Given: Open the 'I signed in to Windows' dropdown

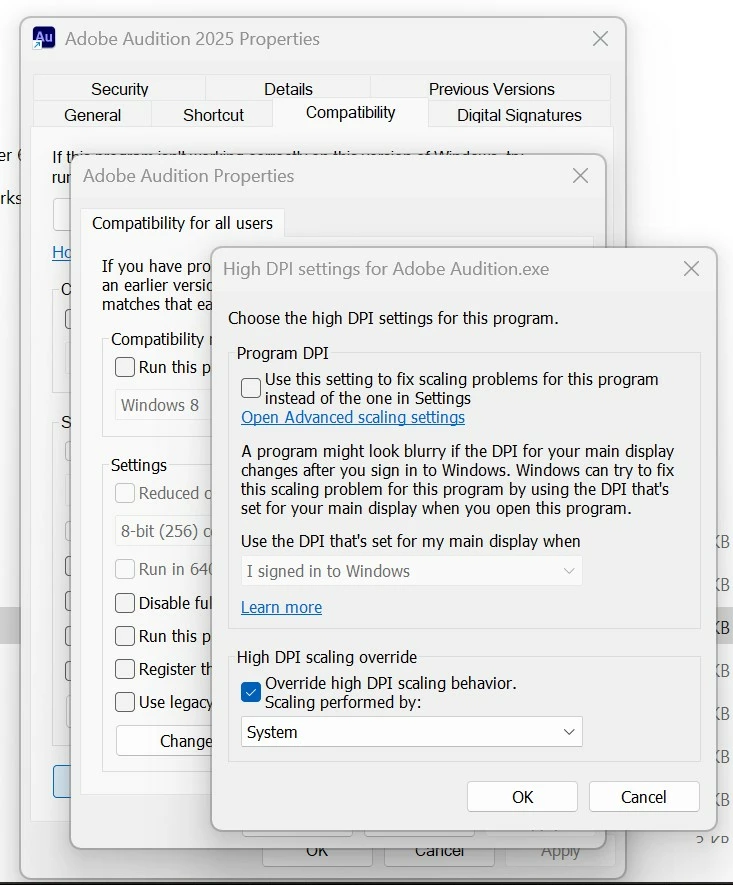Looking at the screenshot, I should coord(411,571).
